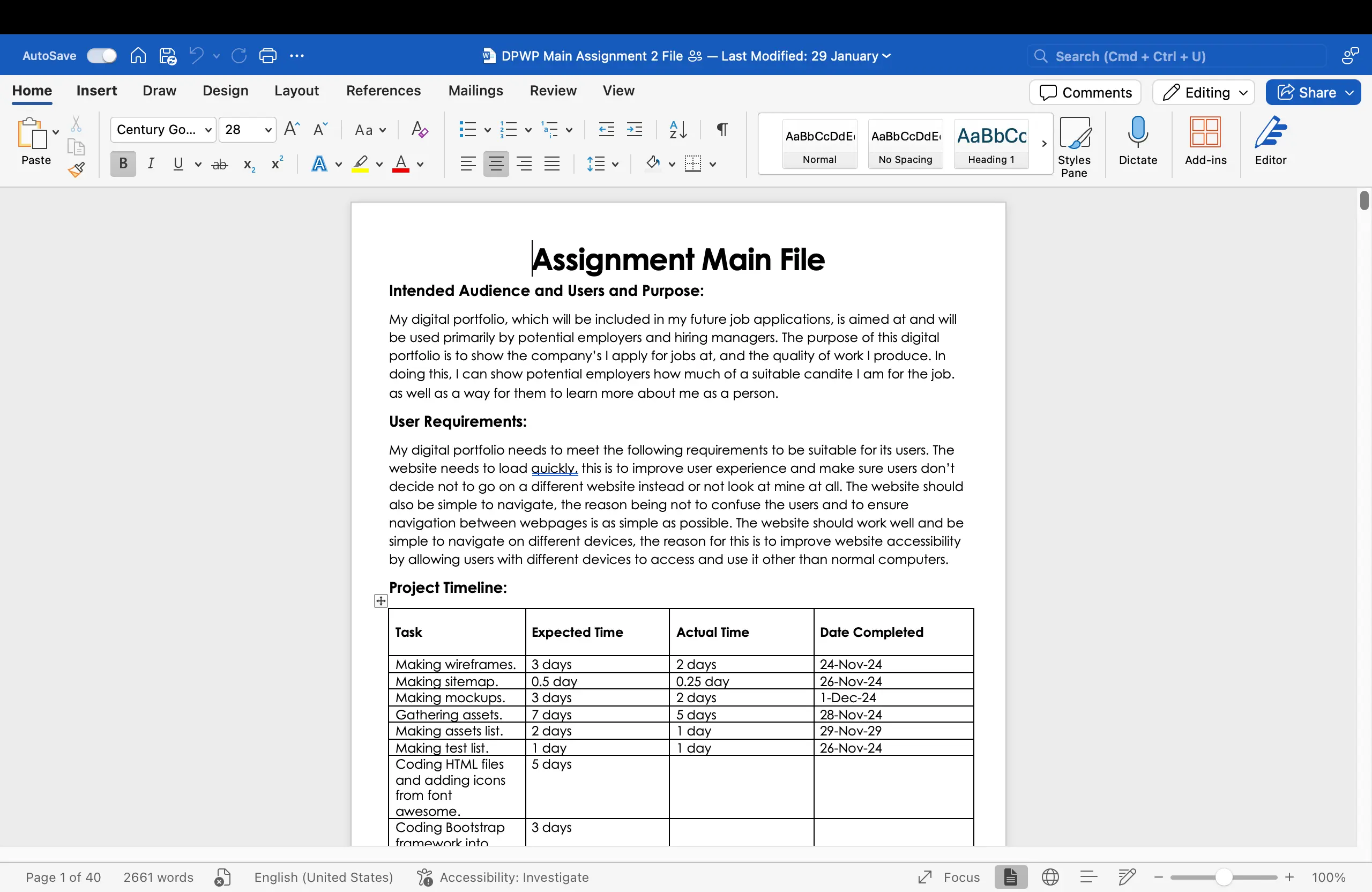Open the Editor pane
Image resolution: width=1372 pixels, height=892 pixels.
pyautogui.click(x=1271, y=144)
